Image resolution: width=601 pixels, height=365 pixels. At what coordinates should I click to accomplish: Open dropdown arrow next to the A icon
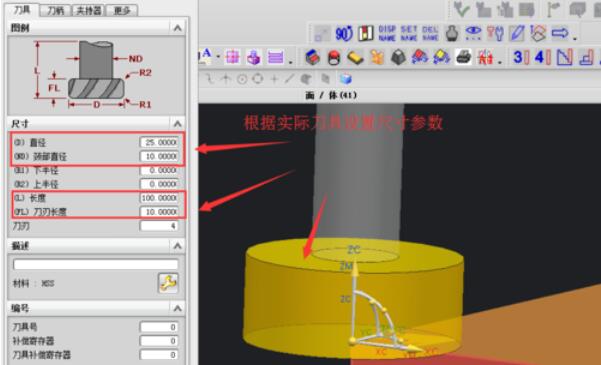pos(218,57)
